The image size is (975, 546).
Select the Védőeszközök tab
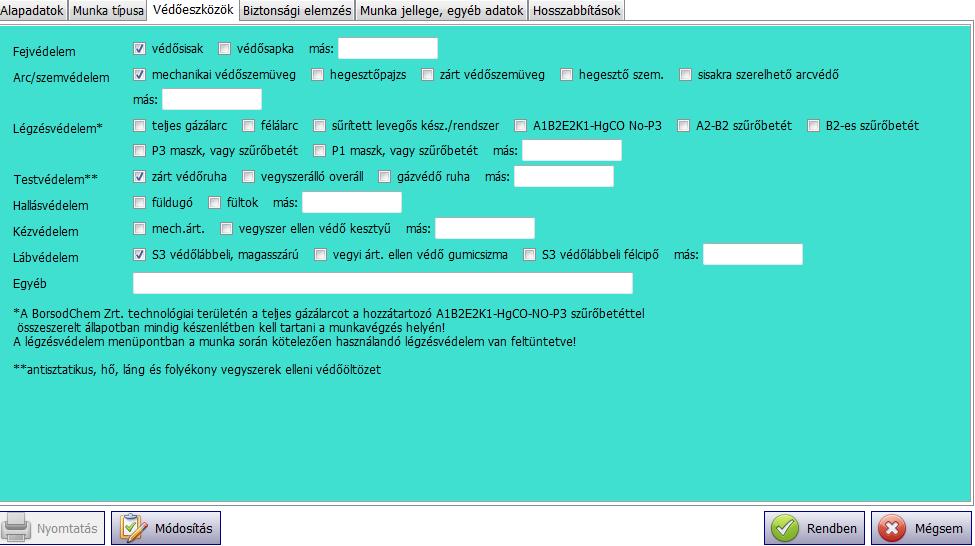point(193,10)
